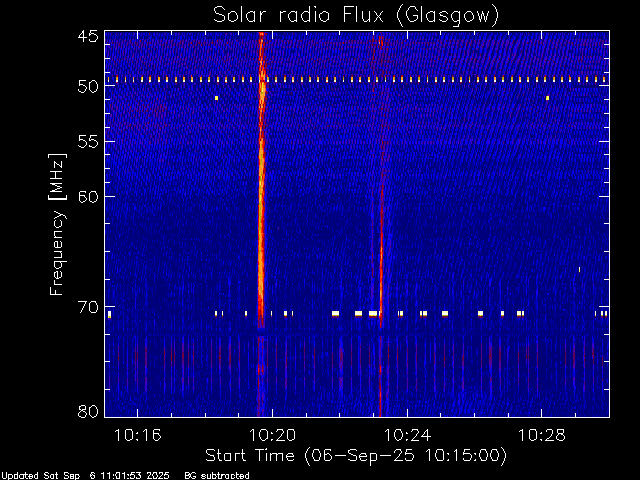Viewport: 640px width, 480px height.
Task: Select the 50 MHz axis label
Action: [88, 86]
